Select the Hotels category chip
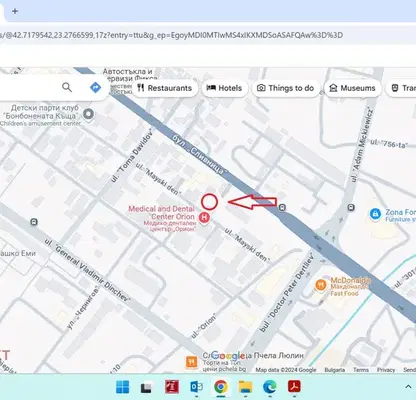The image size is (416, 400). click(224, 88)
